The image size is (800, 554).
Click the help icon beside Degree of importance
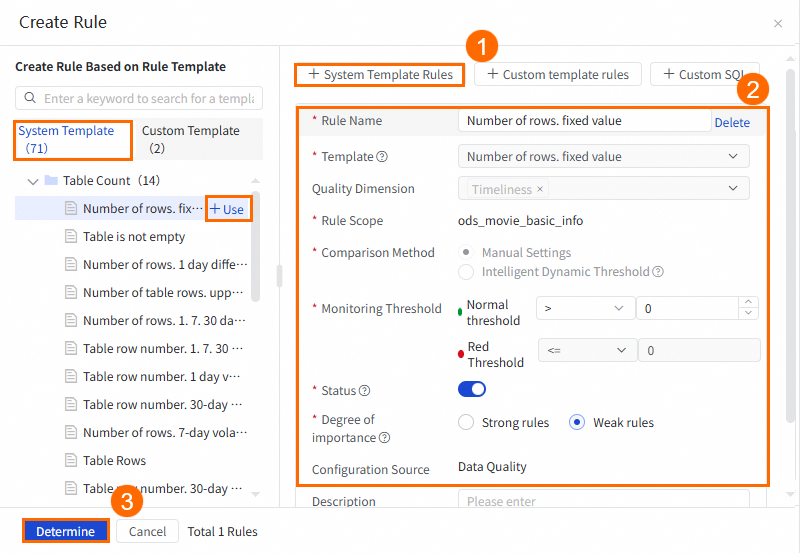point(385,438)
